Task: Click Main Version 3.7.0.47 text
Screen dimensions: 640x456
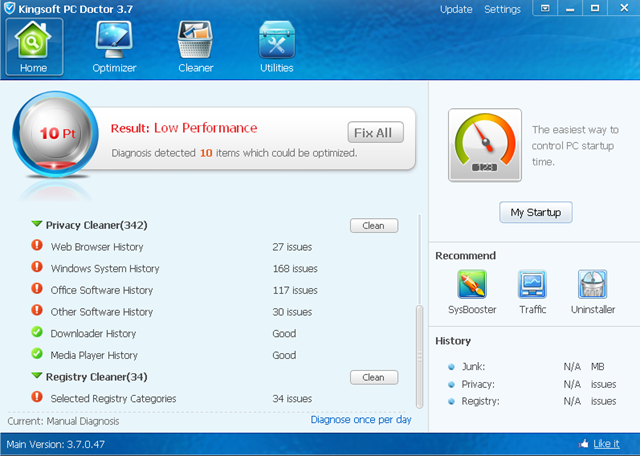Action: coord(56,444)
